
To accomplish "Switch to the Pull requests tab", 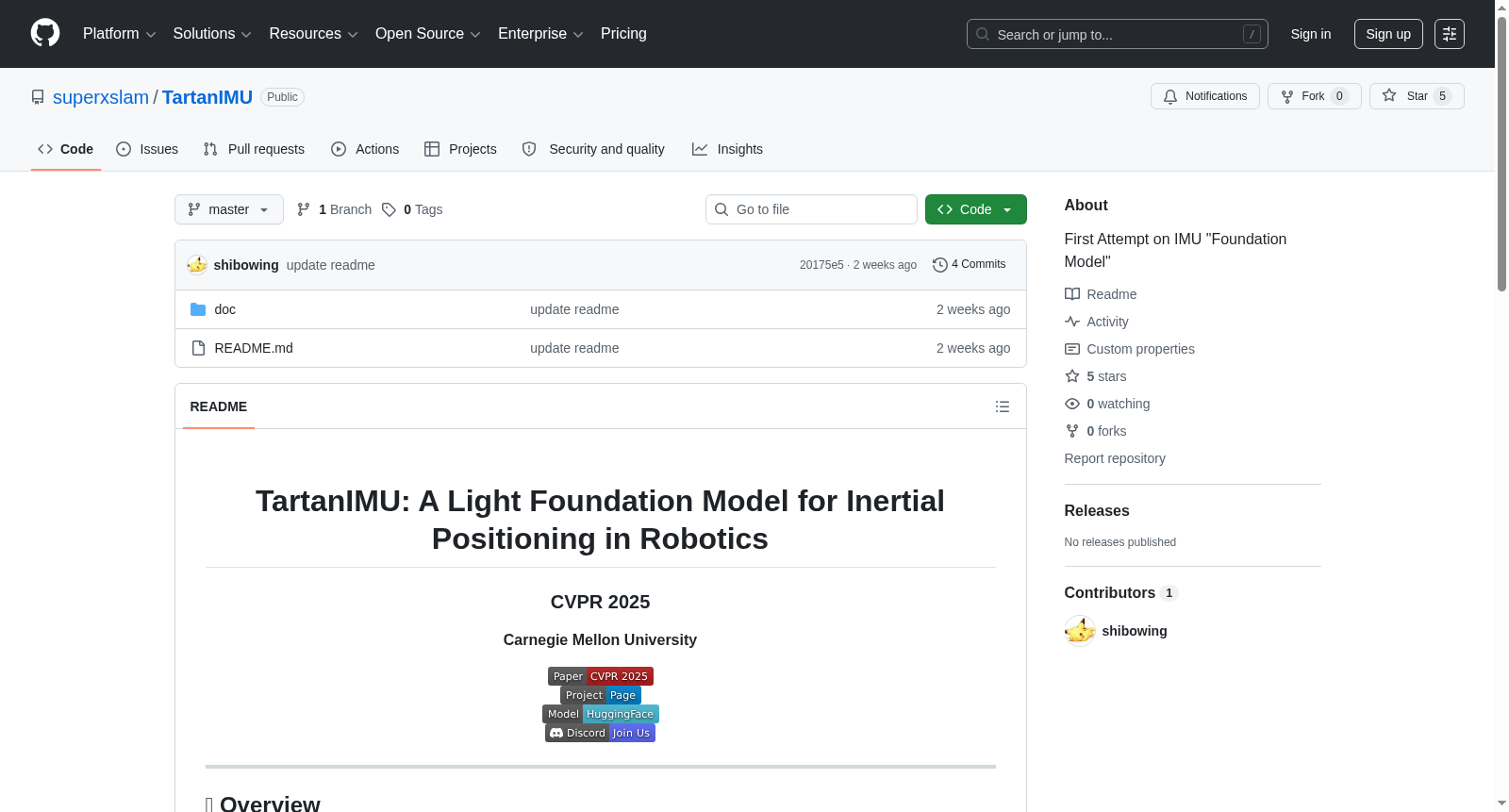I will point(254,149).
